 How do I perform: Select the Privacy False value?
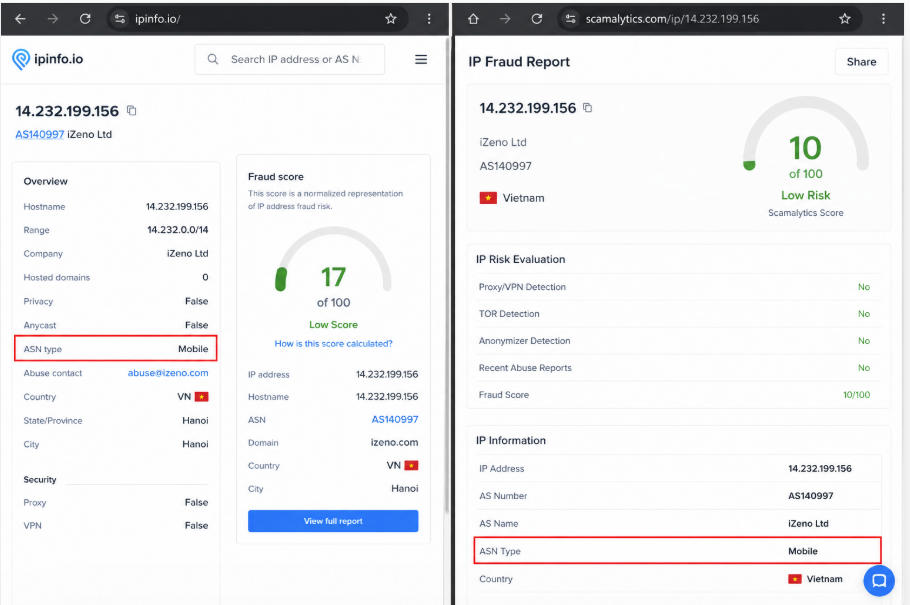coord(197,301)
